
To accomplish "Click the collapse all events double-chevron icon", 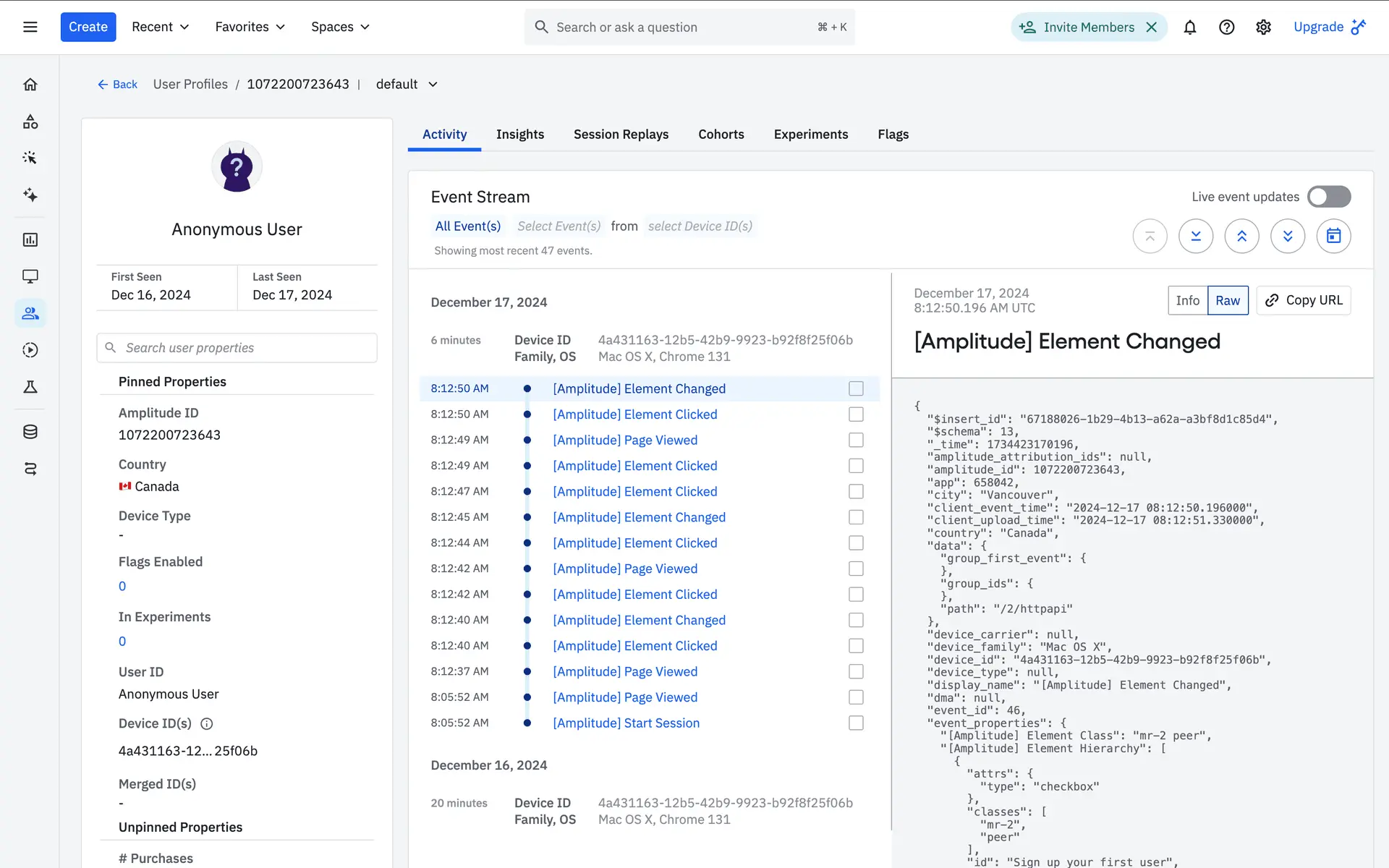I will (1241, 236).
